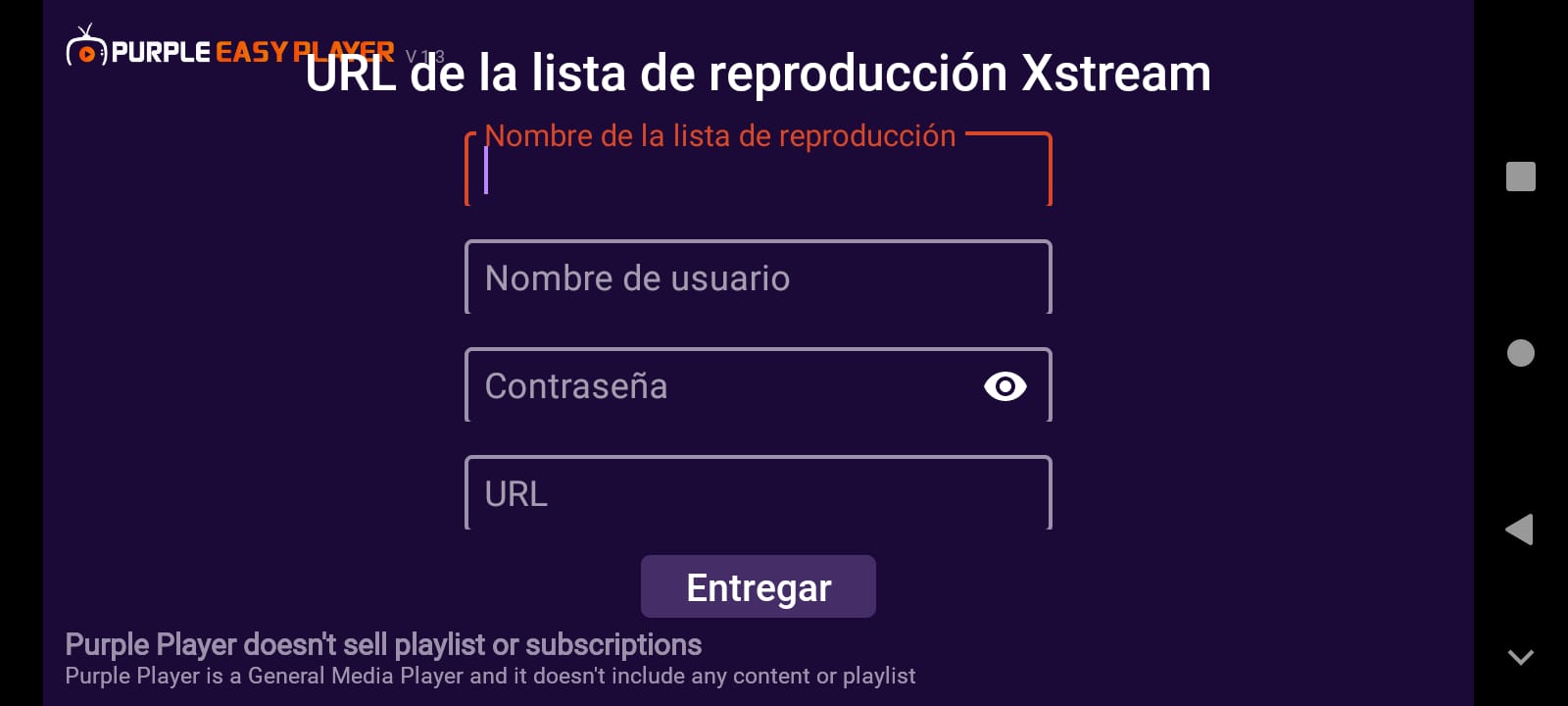
Task: Click the 'URL de la lista de reproducción Xstream' heading
Action: (x=759, y=74)
